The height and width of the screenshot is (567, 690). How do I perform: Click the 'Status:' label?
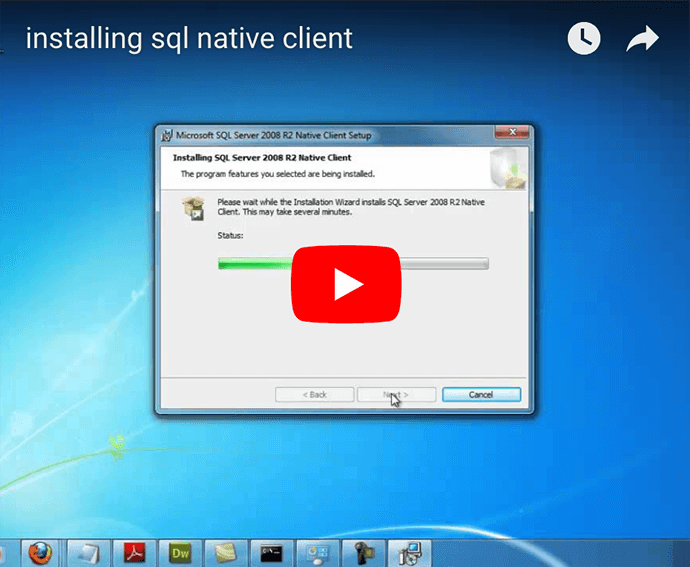pos(230,236)
